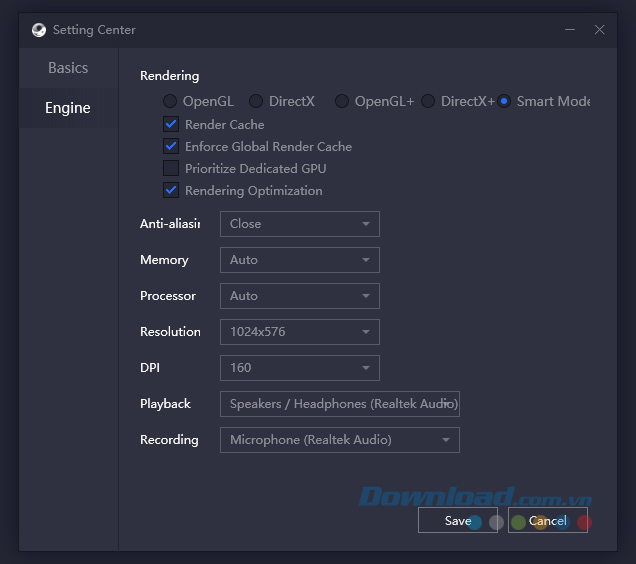Expand the DPI dropdown showing 160
Screen dimensions: 636x564
[300, 368]
